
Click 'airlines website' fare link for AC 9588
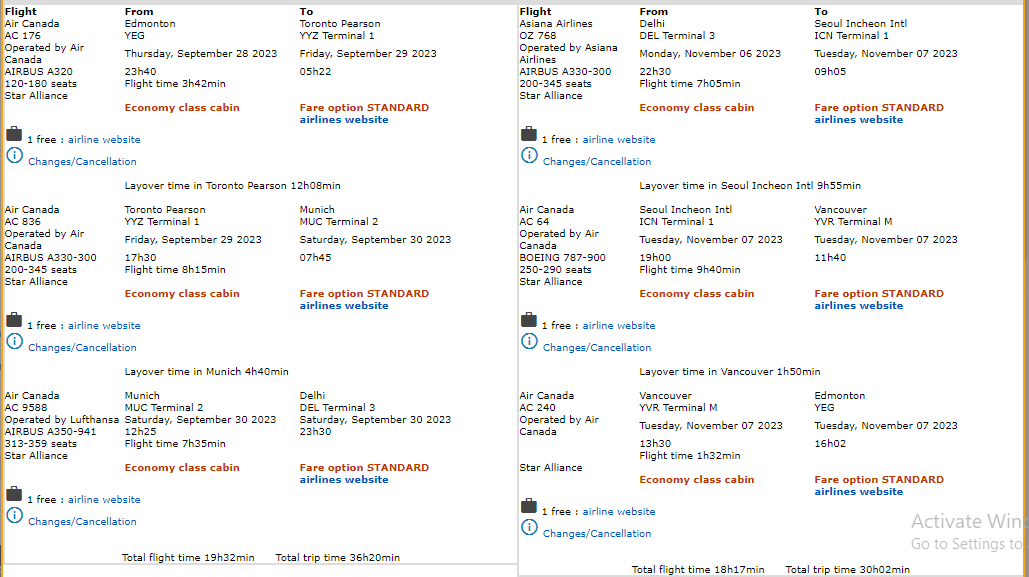click(x=344, y=480)
